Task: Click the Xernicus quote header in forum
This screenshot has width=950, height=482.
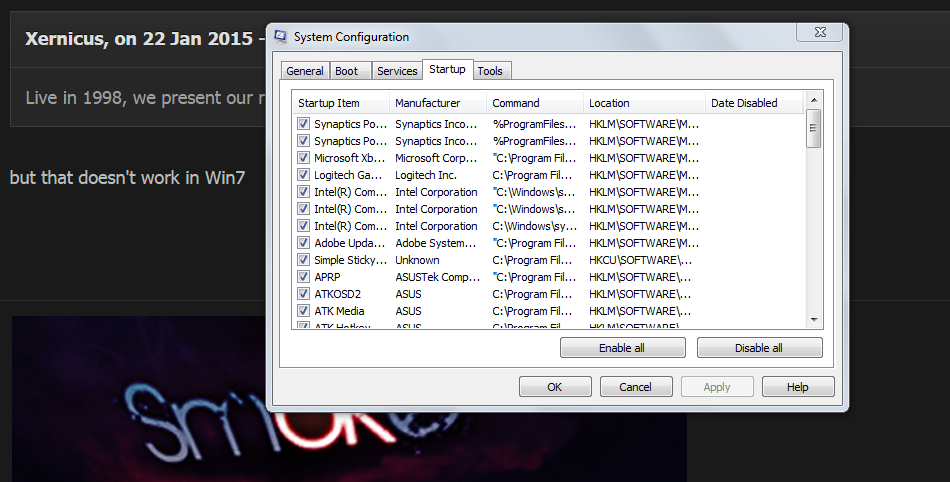Action: pyautogui.click(x=139, y=39)
